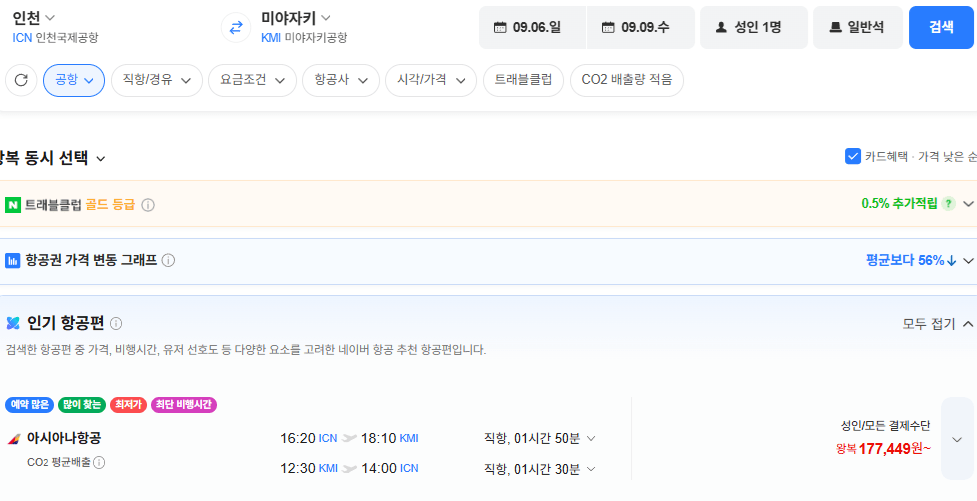Open the 항공사 filter dropdown
This screenshot has height=501, width=977.
pyautogui.click(x=341, y=80)
